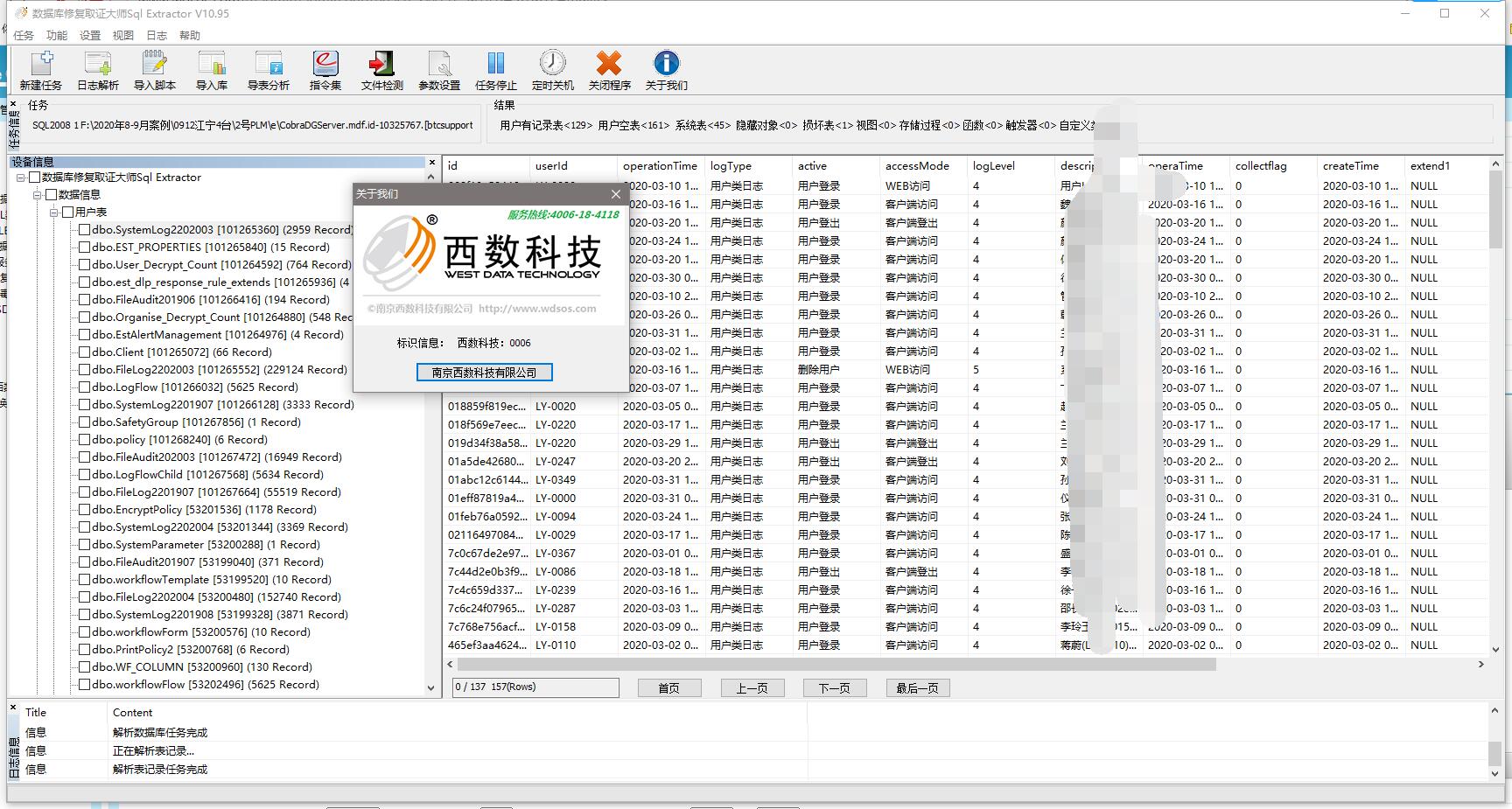The image size is (1512, 809).
Task: Click the createTime column header
Action: [1361, 166]
